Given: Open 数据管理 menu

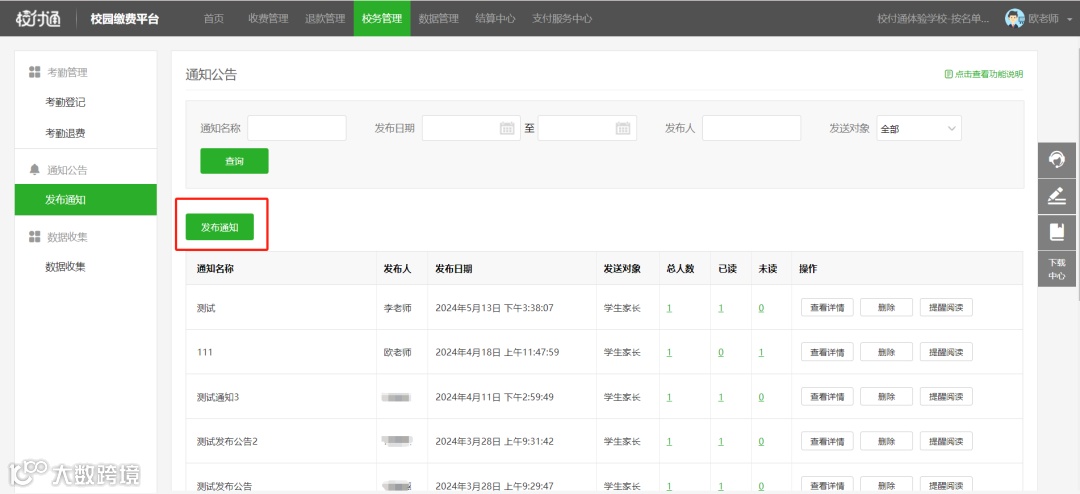Looking at the screenshot, I should 439,19.
